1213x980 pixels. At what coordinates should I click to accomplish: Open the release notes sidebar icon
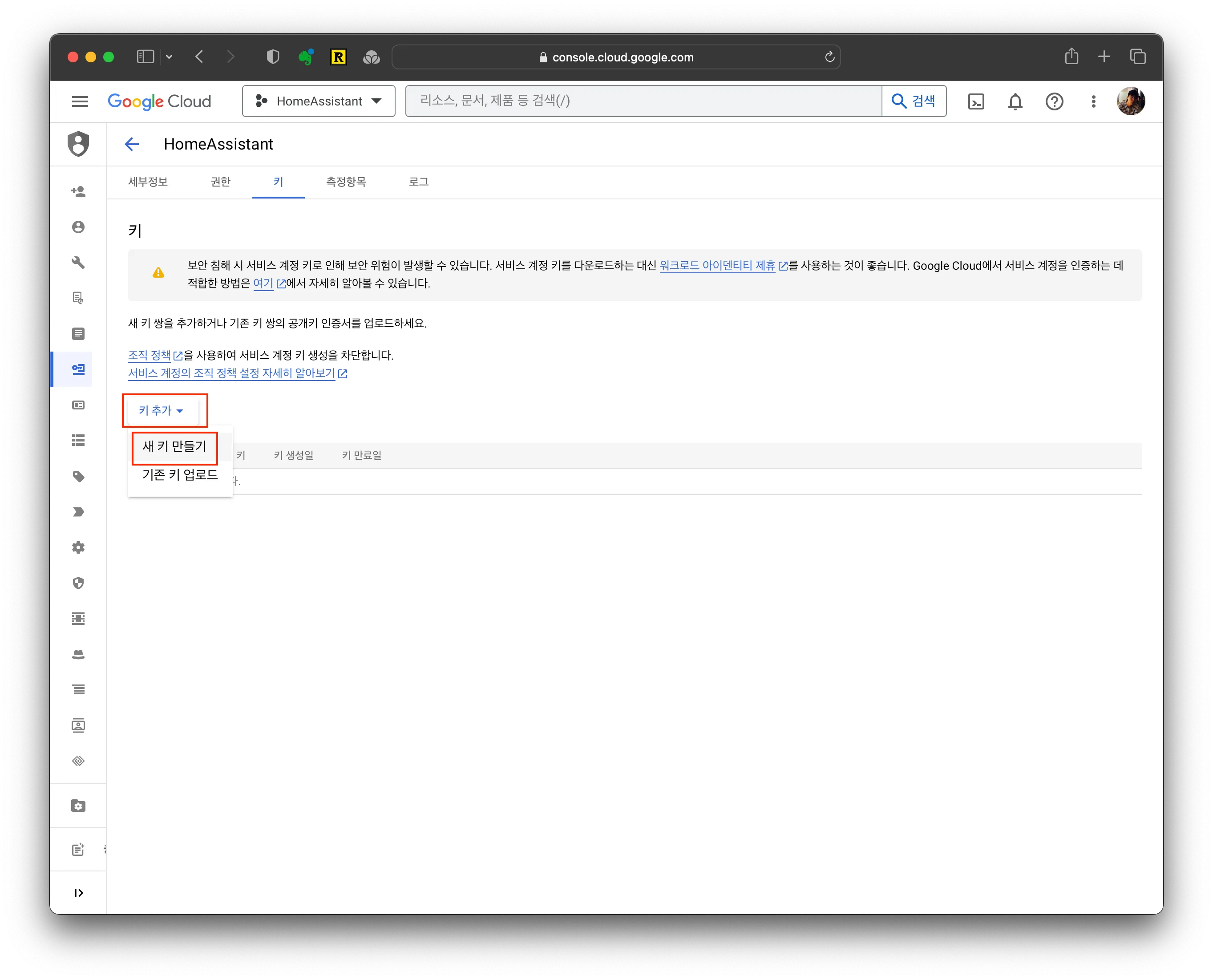click(78, 850)
